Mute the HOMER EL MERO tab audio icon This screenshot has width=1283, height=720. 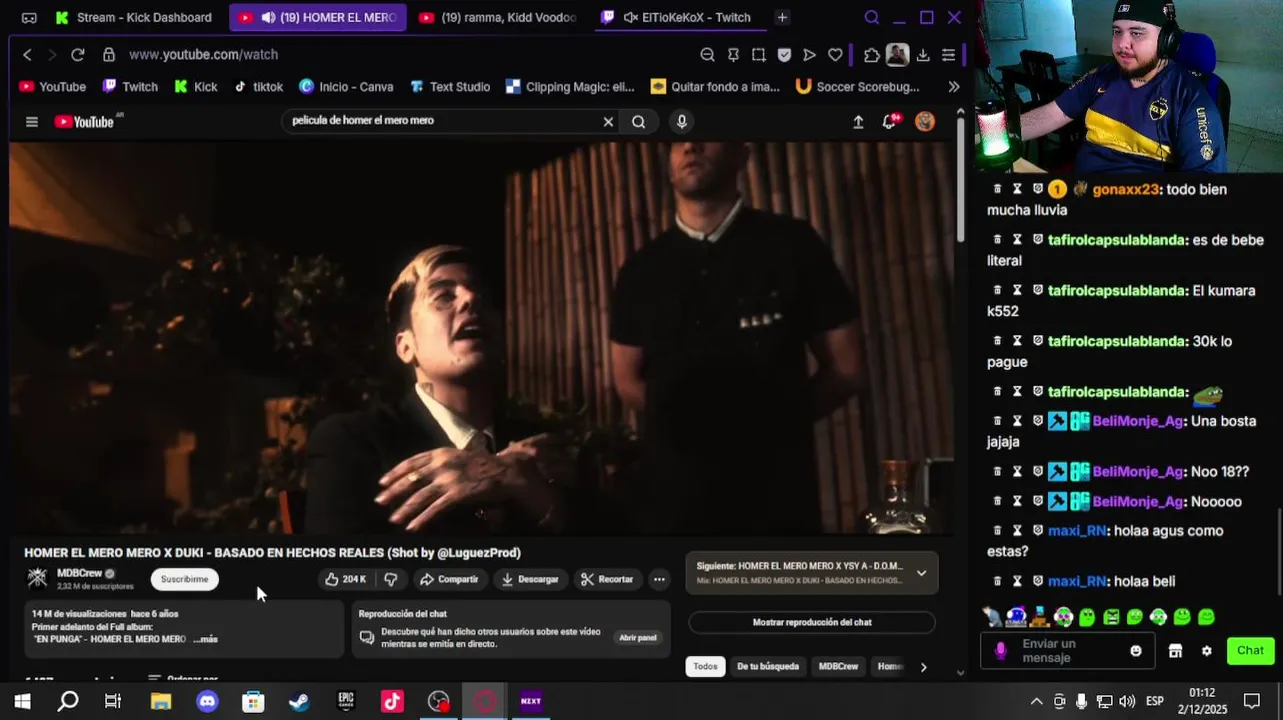coord(268,17)
